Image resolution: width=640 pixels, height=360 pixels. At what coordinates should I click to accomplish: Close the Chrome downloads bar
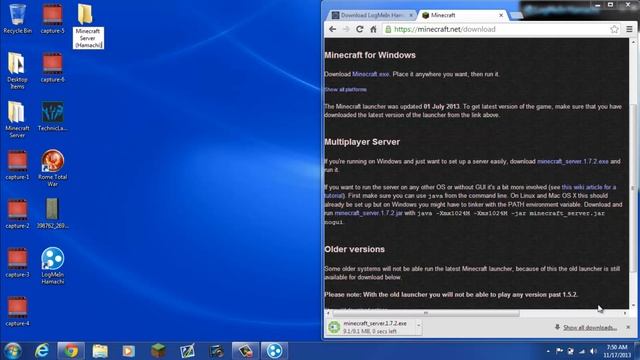pos(628,327)
